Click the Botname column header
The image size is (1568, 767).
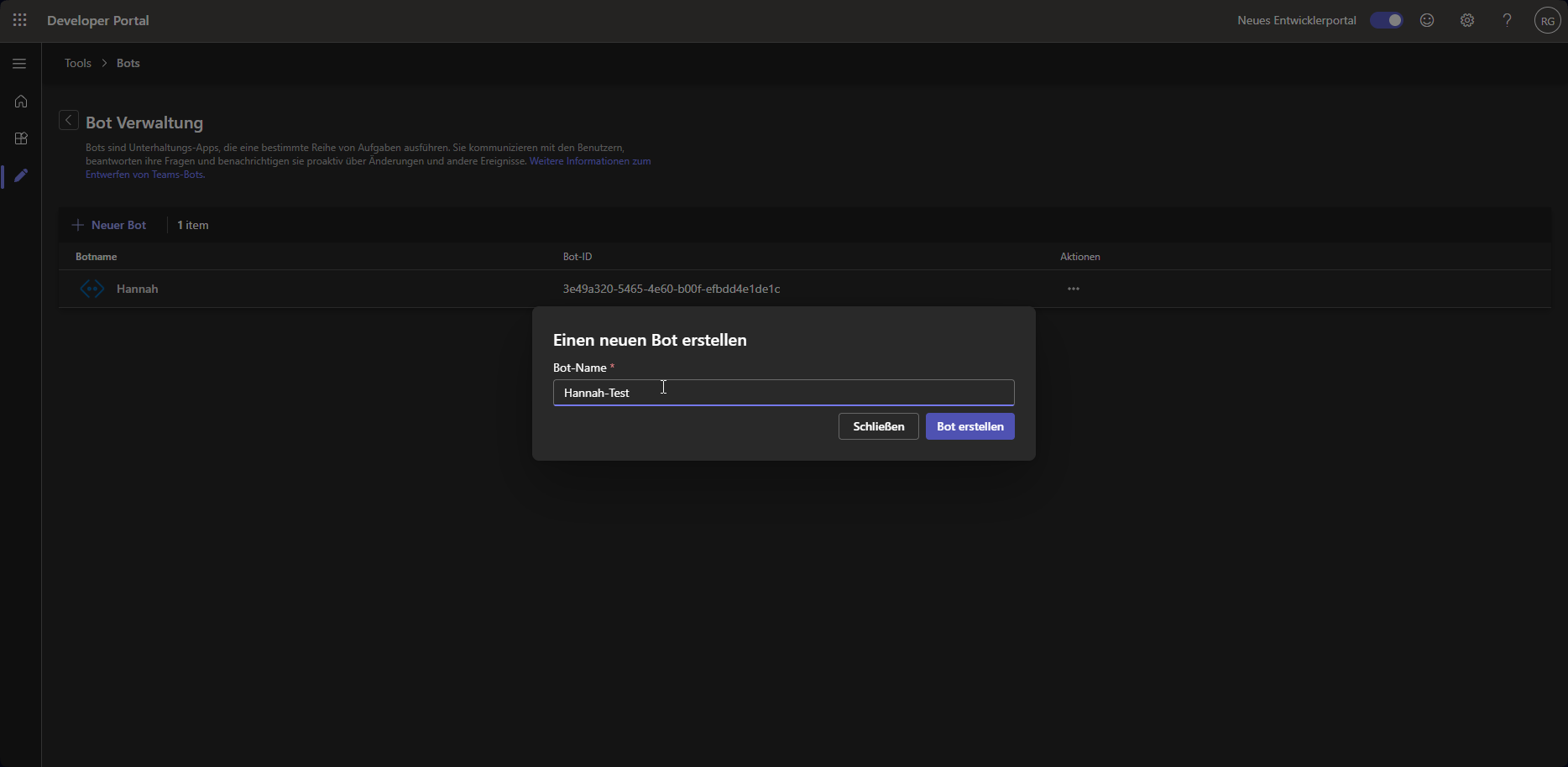97,257
